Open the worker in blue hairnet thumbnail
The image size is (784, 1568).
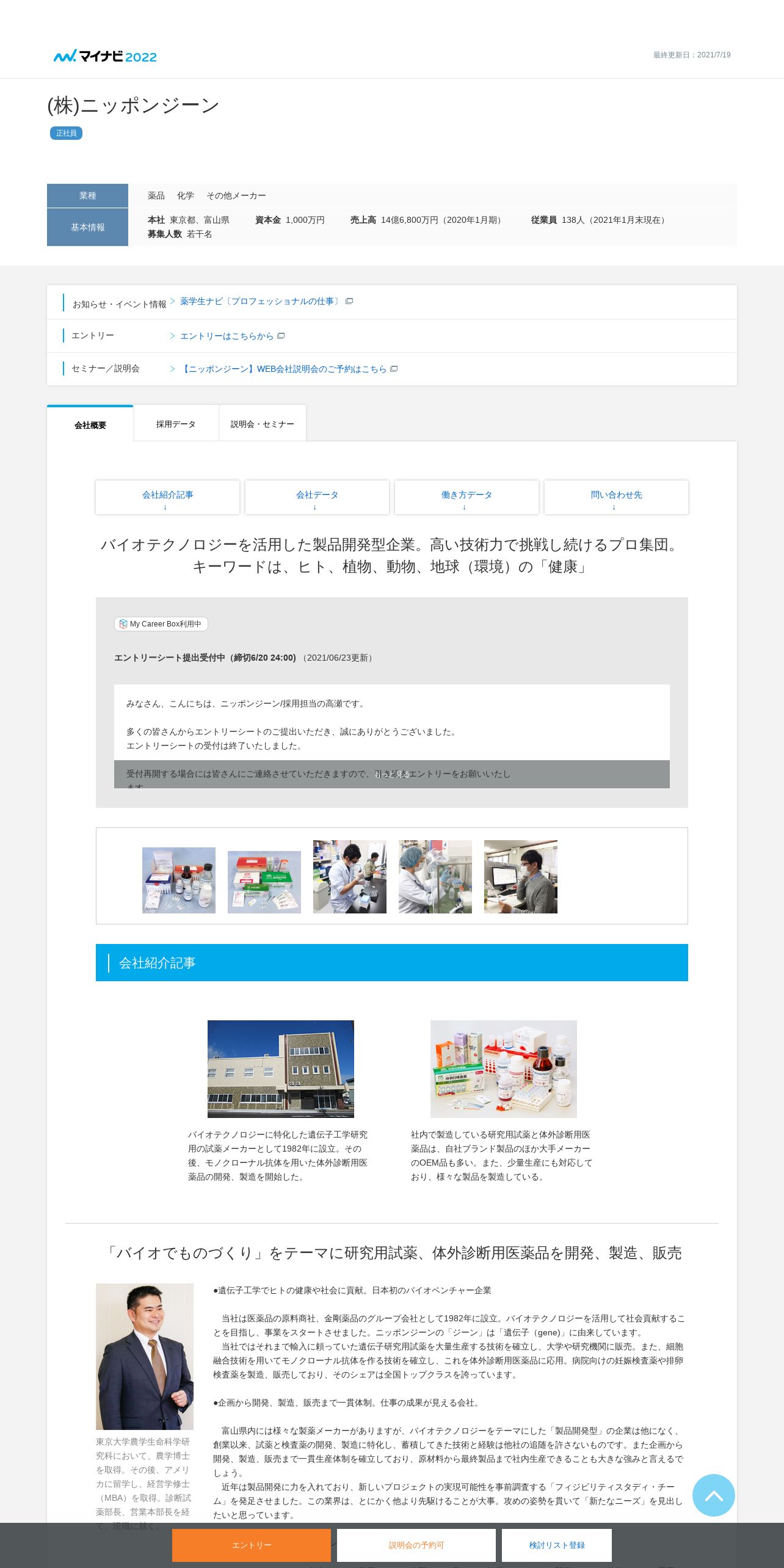click(435, 877)
